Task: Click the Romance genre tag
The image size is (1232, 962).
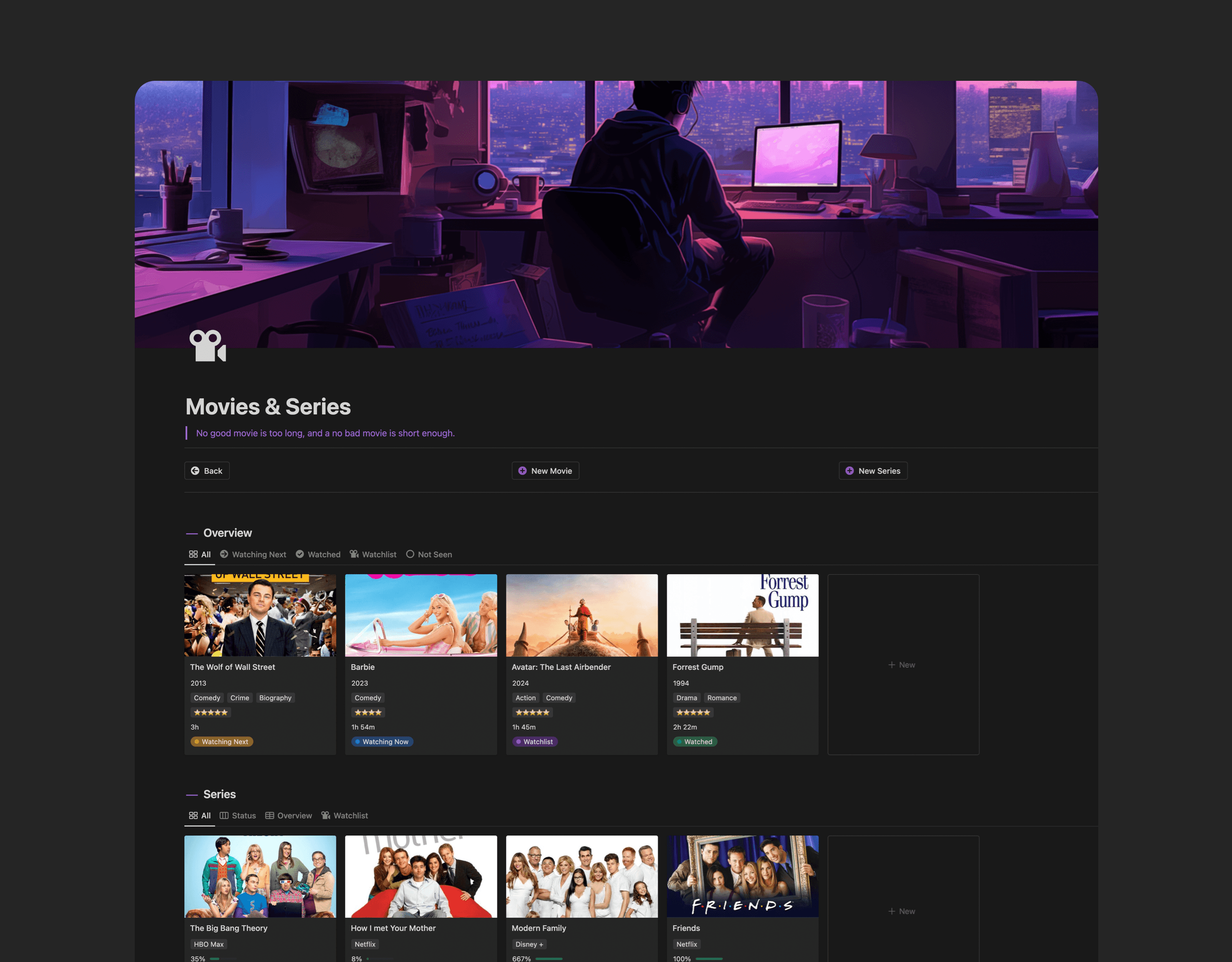Action: 722,697
